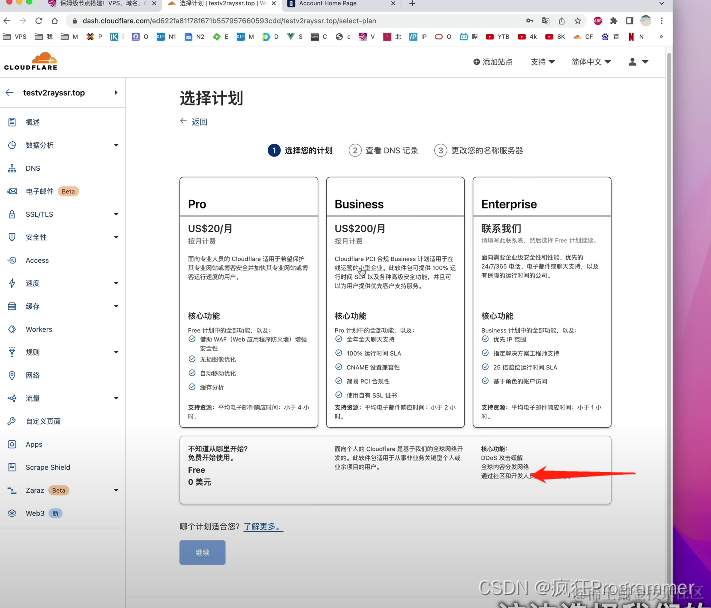The height and width of the screenshot is (608, 711).
Task: Click the 联系我们 heading in Enterprise
Action: point(501,229)
